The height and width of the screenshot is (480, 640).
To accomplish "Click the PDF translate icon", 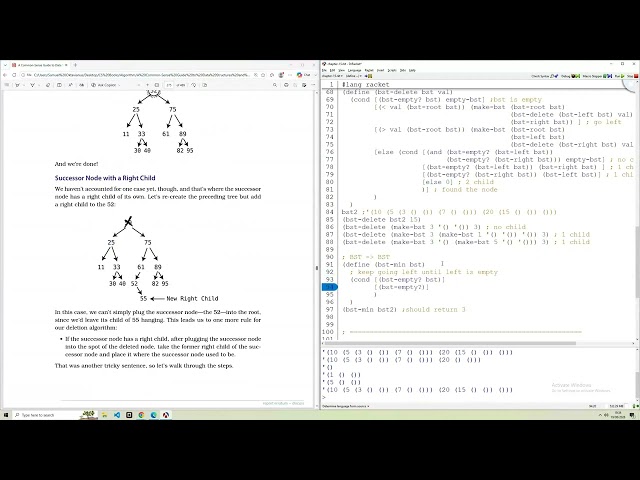I will click(x=81, y=85).
